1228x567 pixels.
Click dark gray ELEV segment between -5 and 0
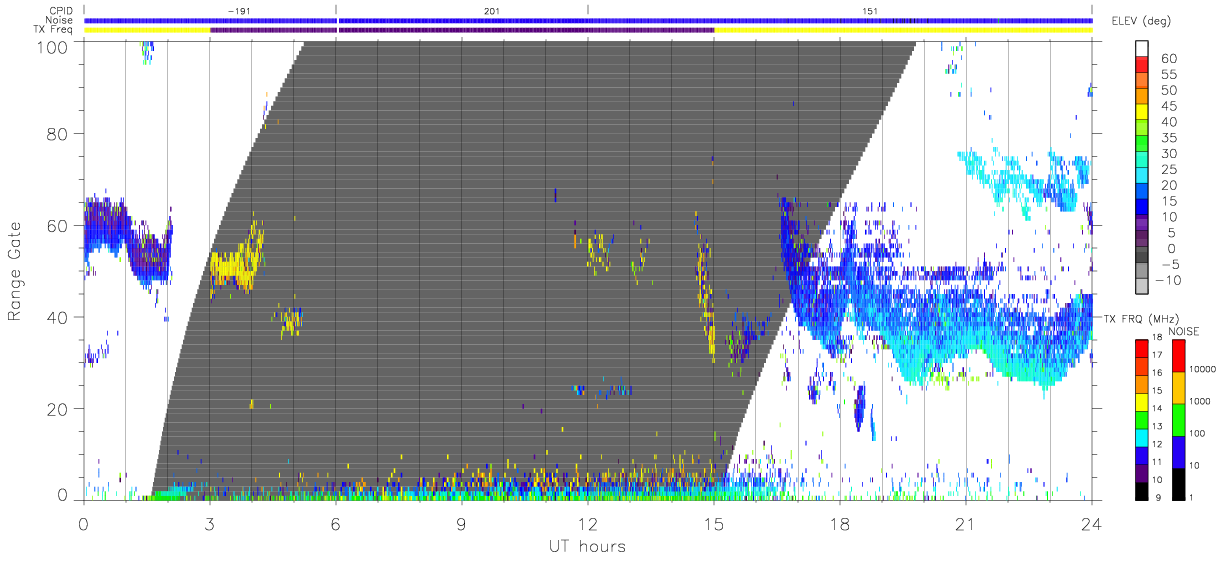pos(1142,256)
